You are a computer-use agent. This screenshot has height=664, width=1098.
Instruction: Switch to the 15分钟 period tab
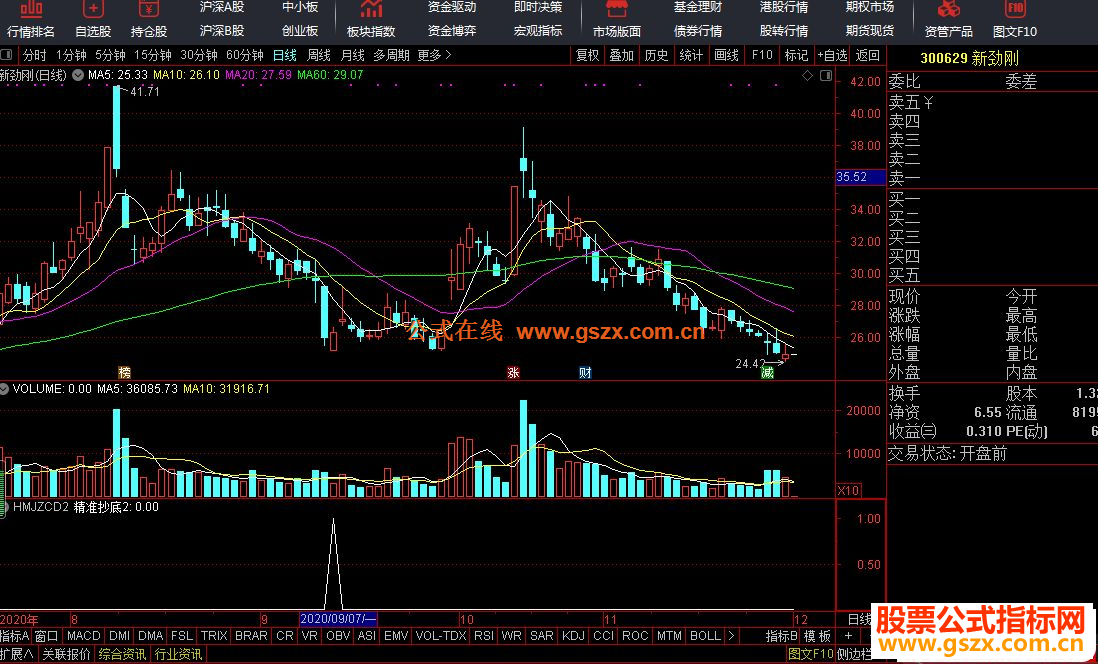coord(153,55)
